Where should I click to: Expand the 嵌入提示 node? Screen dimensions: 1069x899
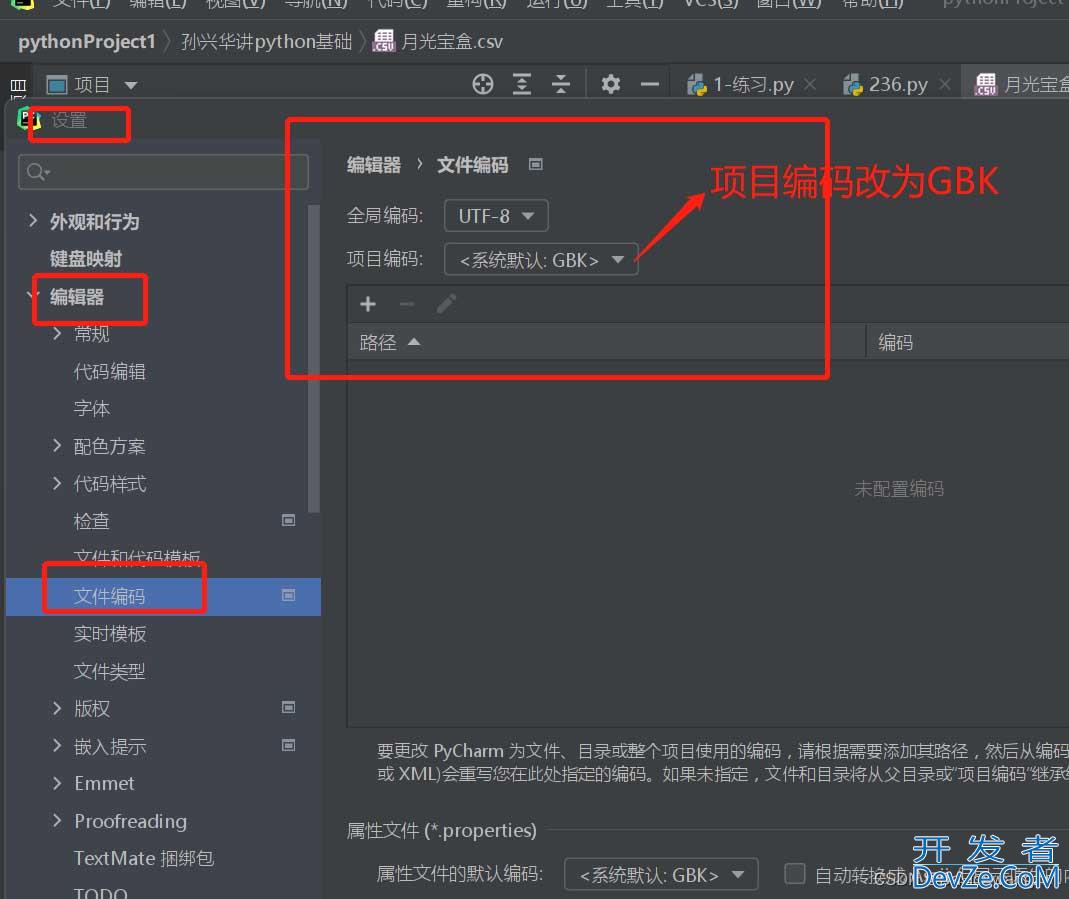57,746
